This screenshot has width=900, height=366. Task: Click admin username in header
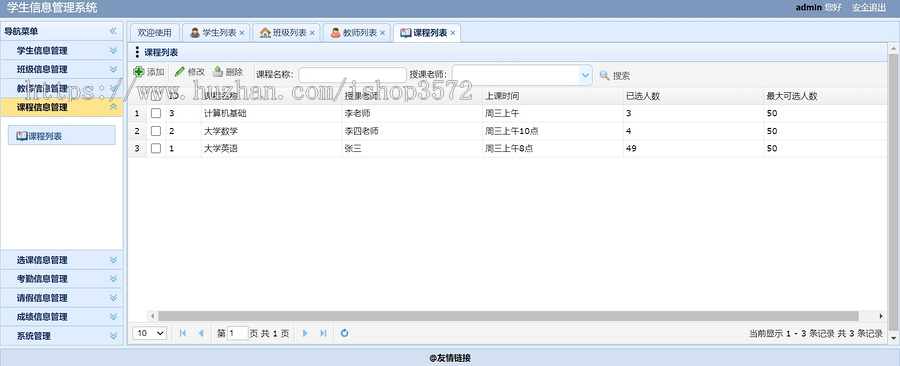(x=808, y=8)
